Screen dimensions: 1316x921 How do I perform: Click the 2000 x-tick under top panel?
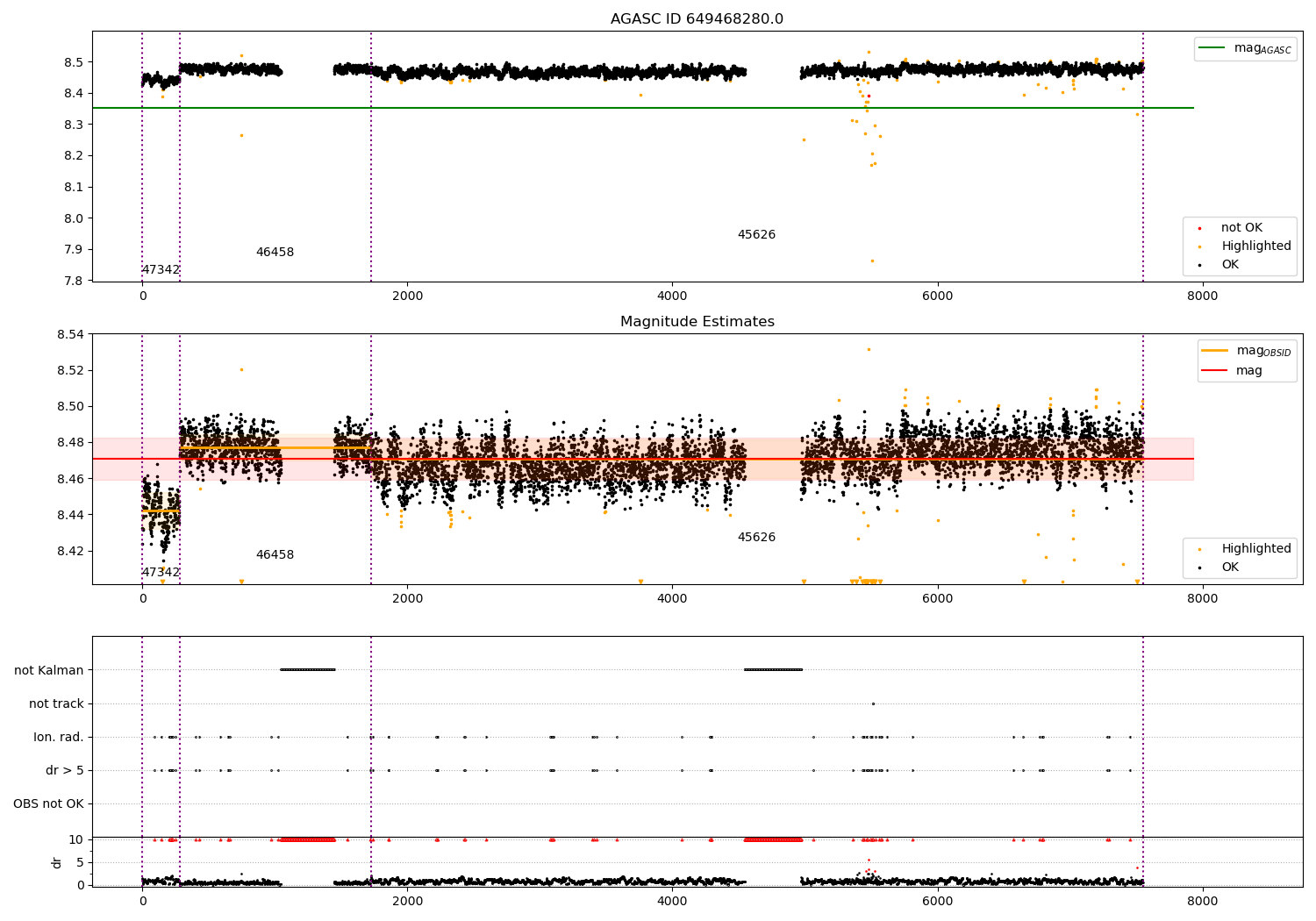[x=407, y=296]
